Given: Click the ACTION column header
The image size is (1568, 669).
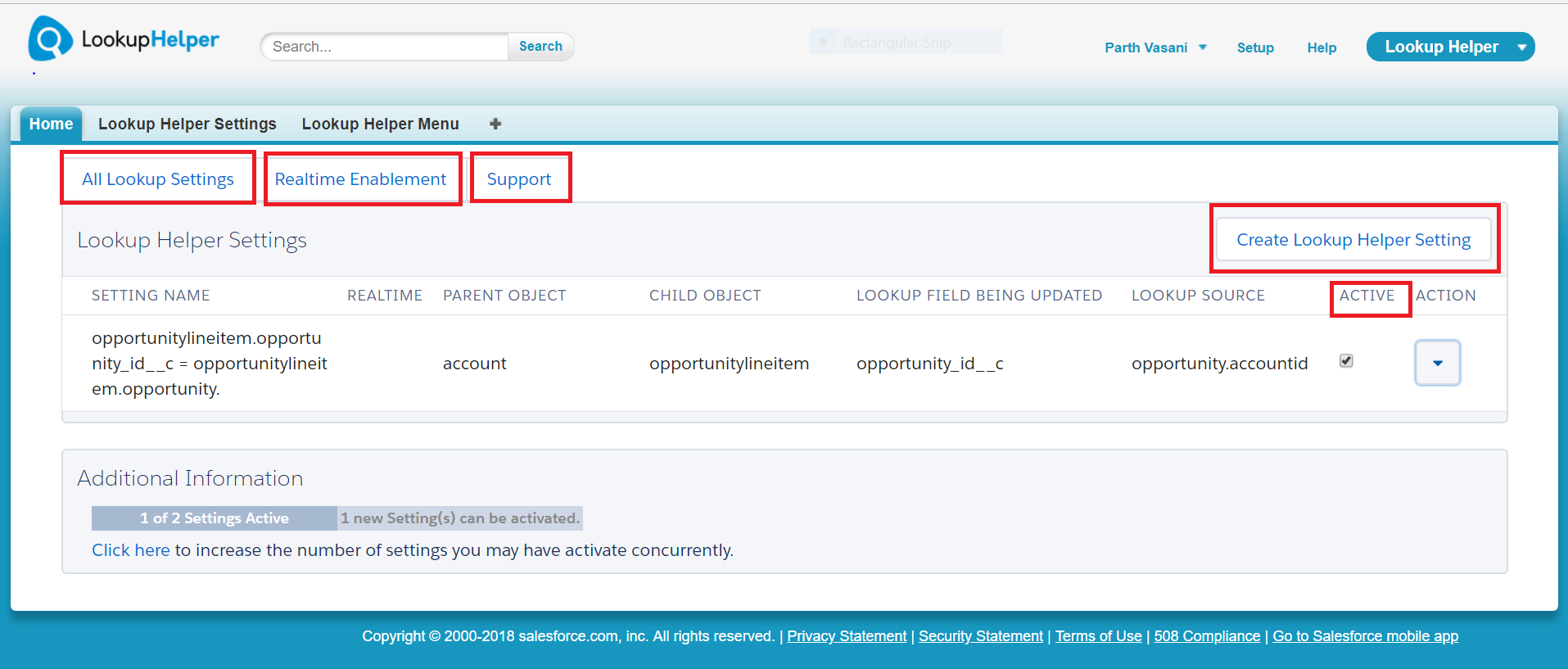Looking at the screenshot, I should coord(1446,296).
